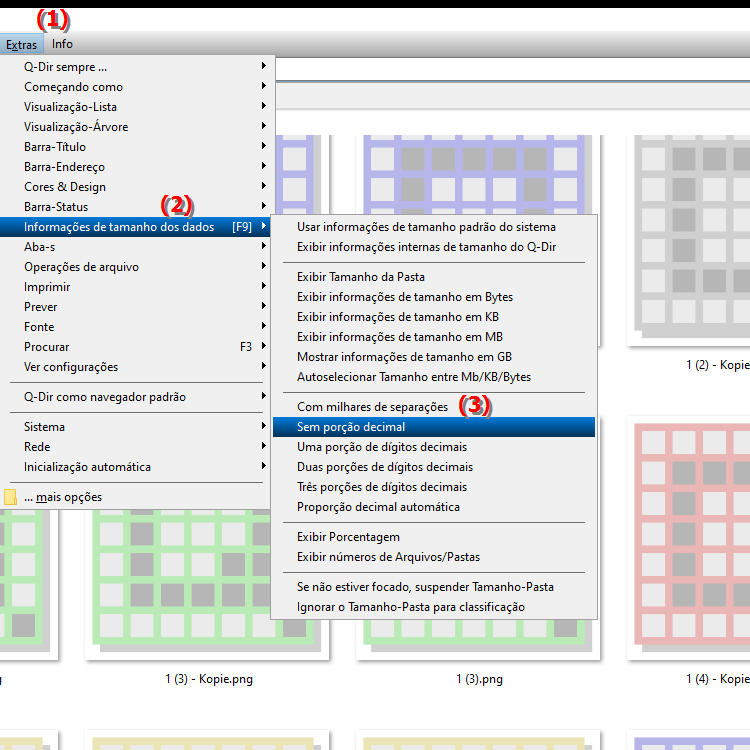Choose 'Usar informações de tamanho padrão do sistema'
The image size is (750, 750).
[434, 227]
